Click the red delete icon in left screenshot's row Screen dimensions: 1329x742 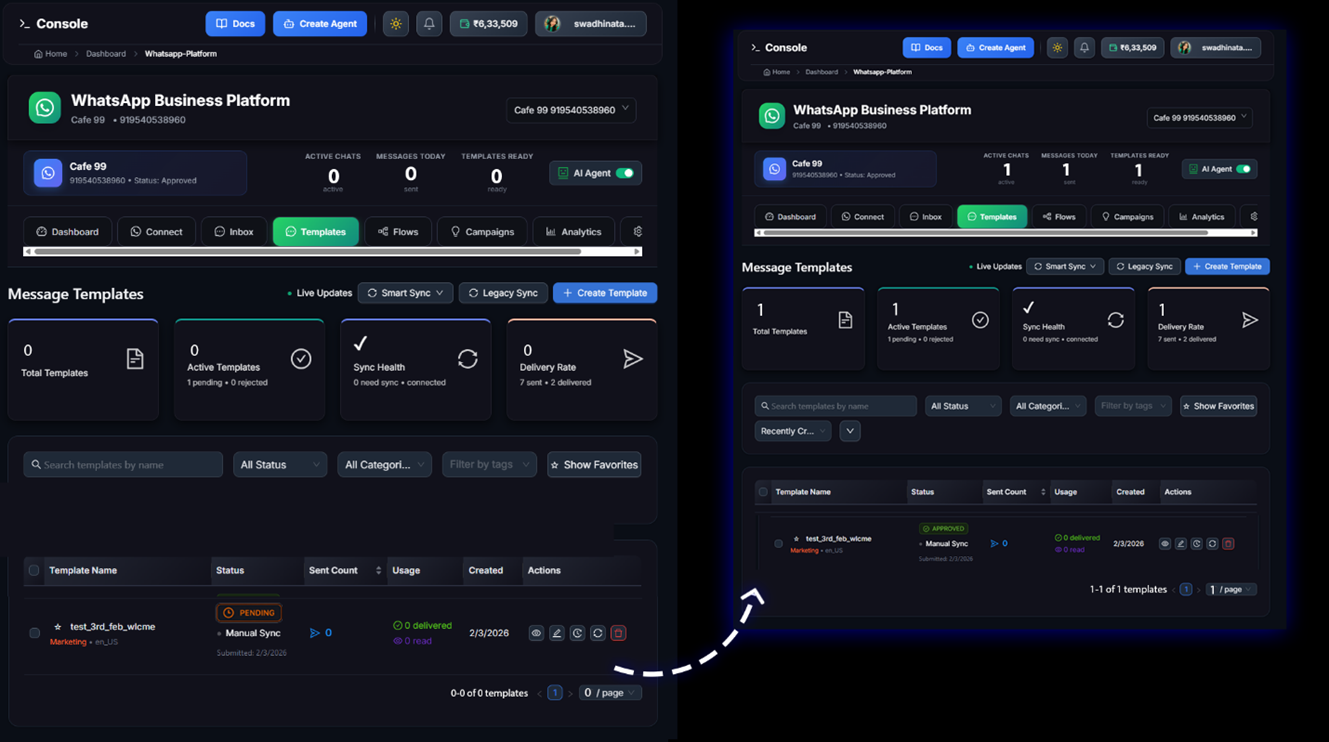618,633
